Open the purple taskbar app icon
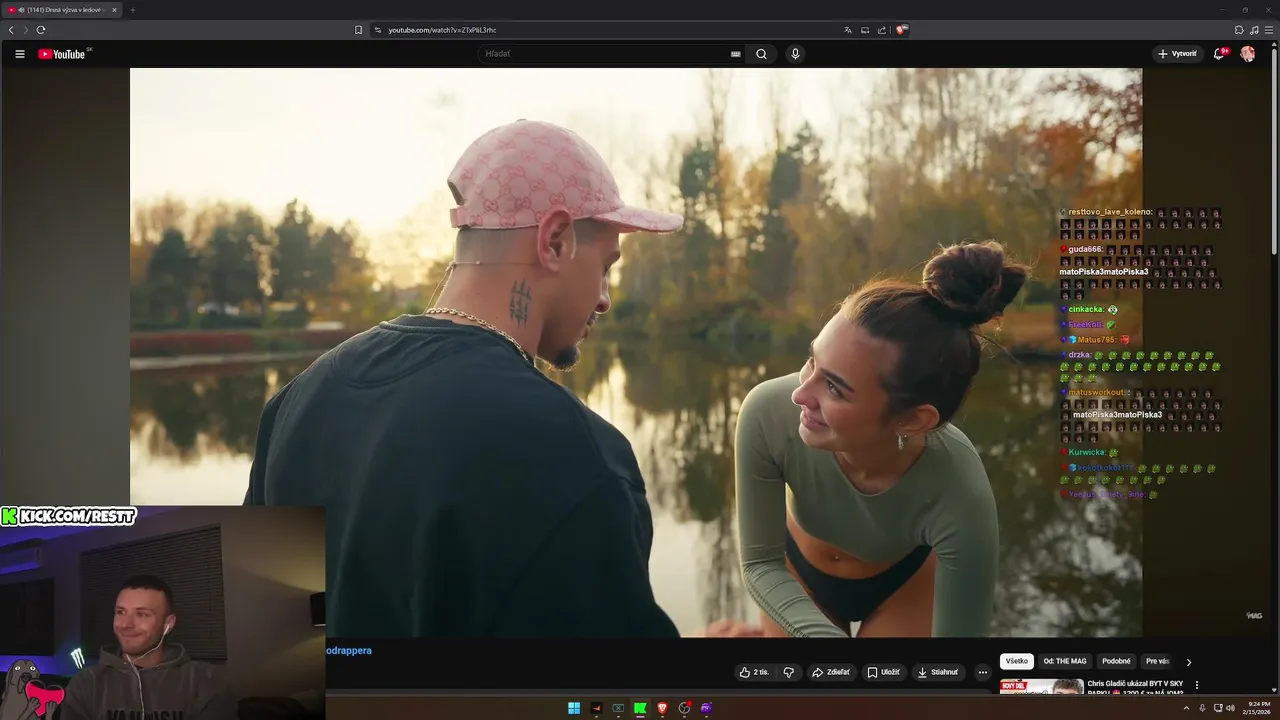 click(x=706, y=708)
